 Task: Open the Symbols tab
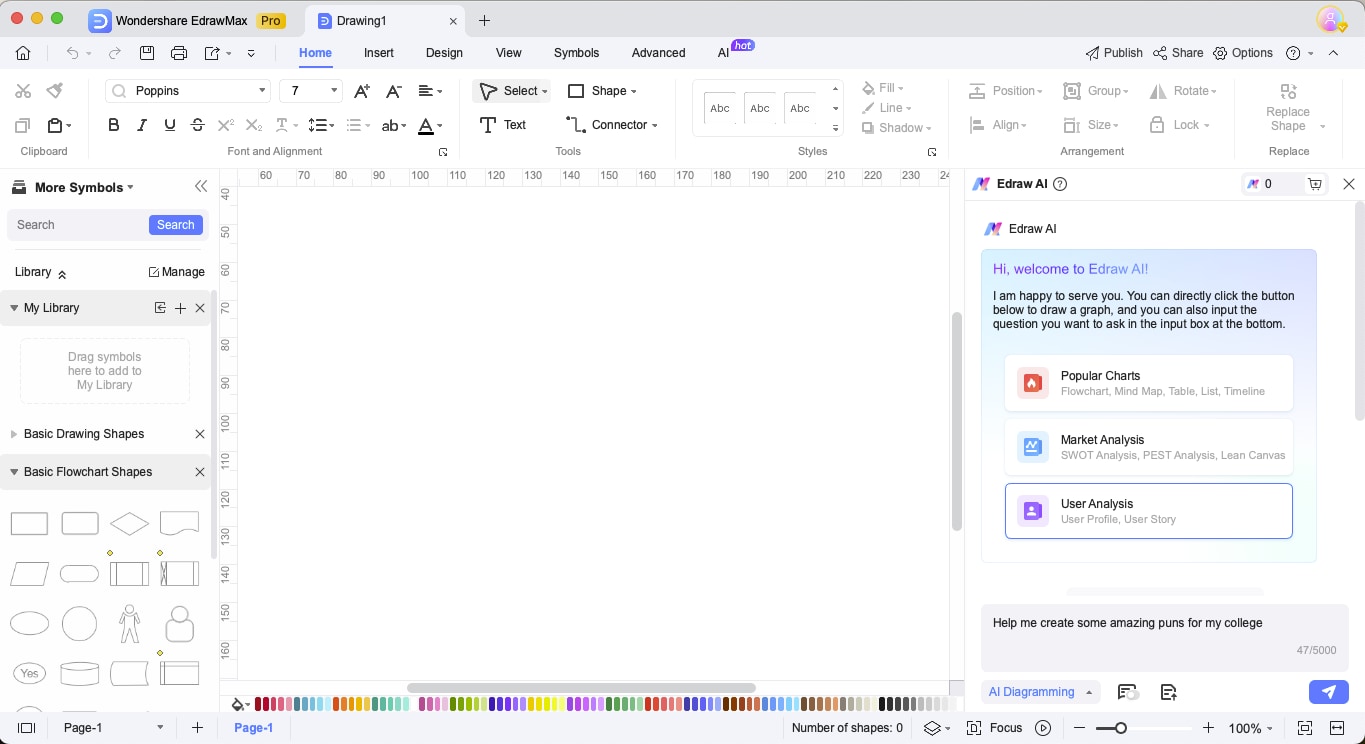577,53
